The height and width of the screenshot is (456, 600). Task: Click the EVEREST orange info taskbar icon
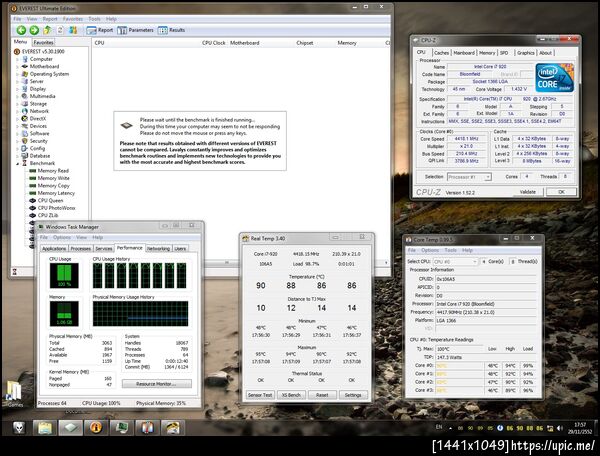click(x=96, y=428)
